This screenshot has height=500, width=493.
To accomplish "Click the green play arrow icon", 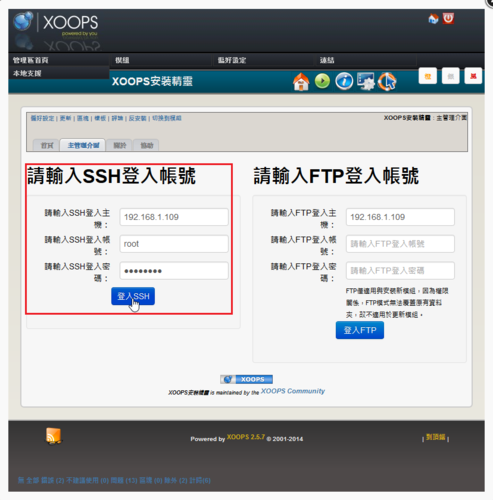I will tap(322, 81).
